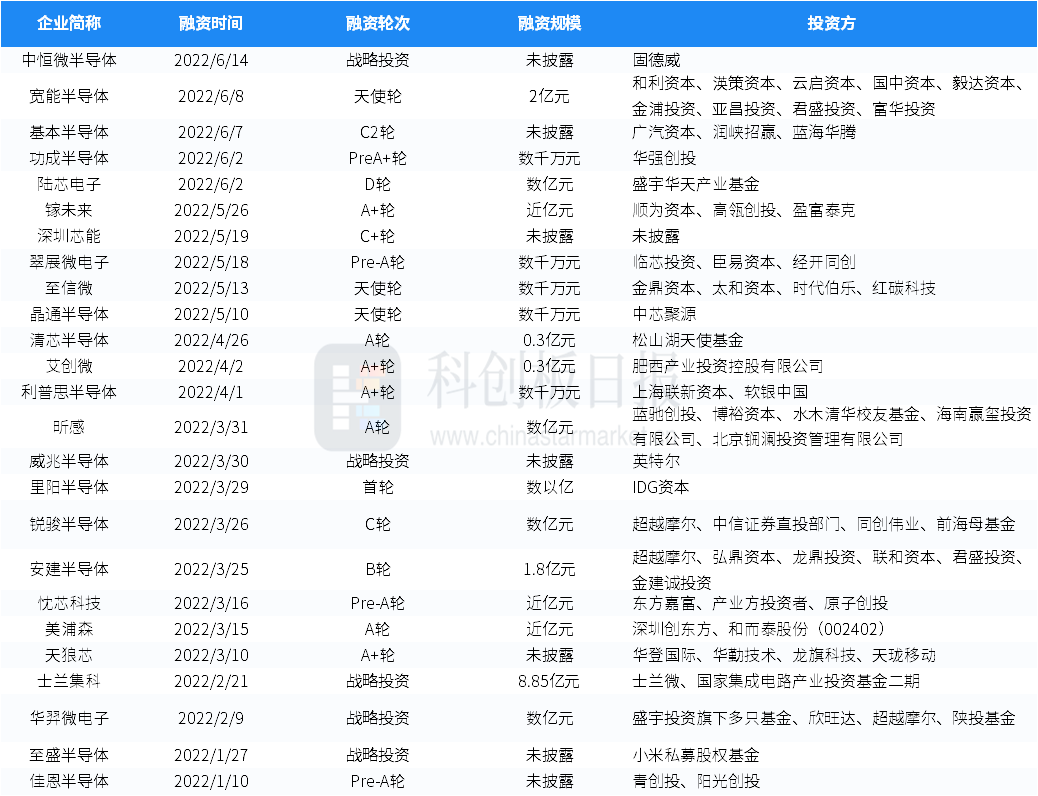Click the 华羿微电子 company name
This screenshot has height=796, width=1038.
(x=69, y=718)
